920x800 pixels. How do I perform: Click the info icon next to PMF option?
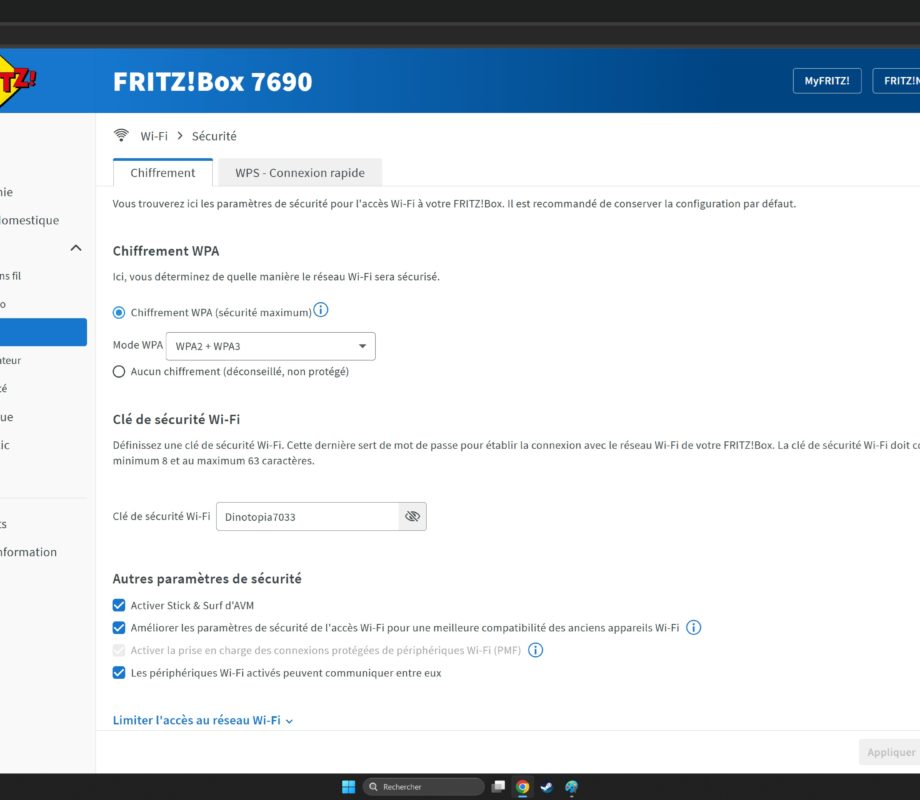coord(535,650)
